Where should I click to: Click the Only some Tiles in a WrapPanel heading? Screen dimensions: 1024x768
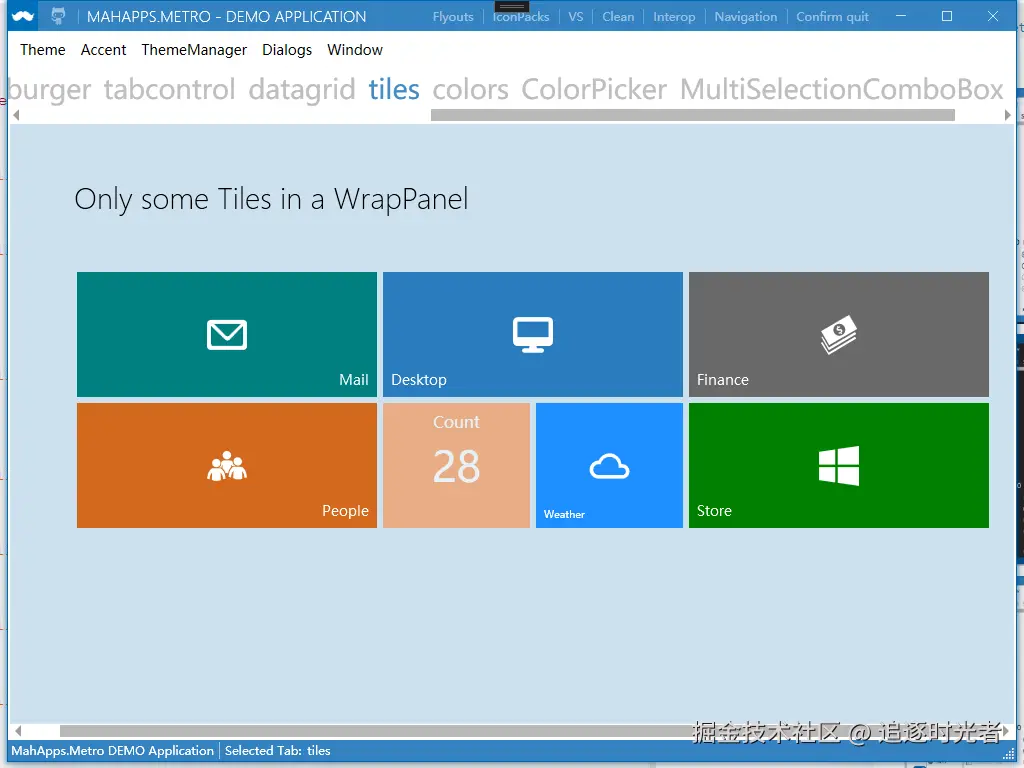pyautogui.click(x=271, y=199)
